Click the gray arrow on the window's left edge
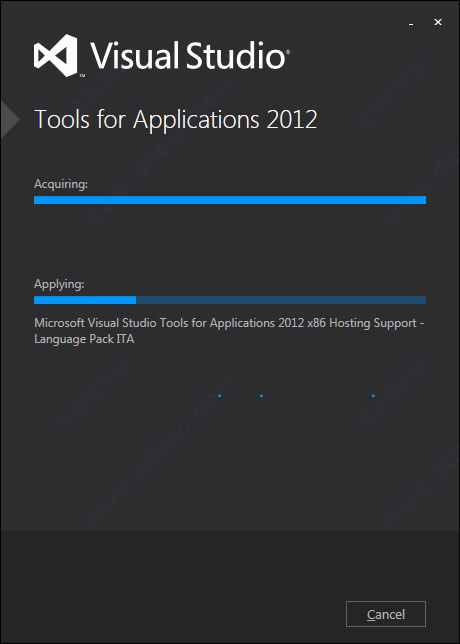This screenshot has height=644, width=460. point(10,120)
